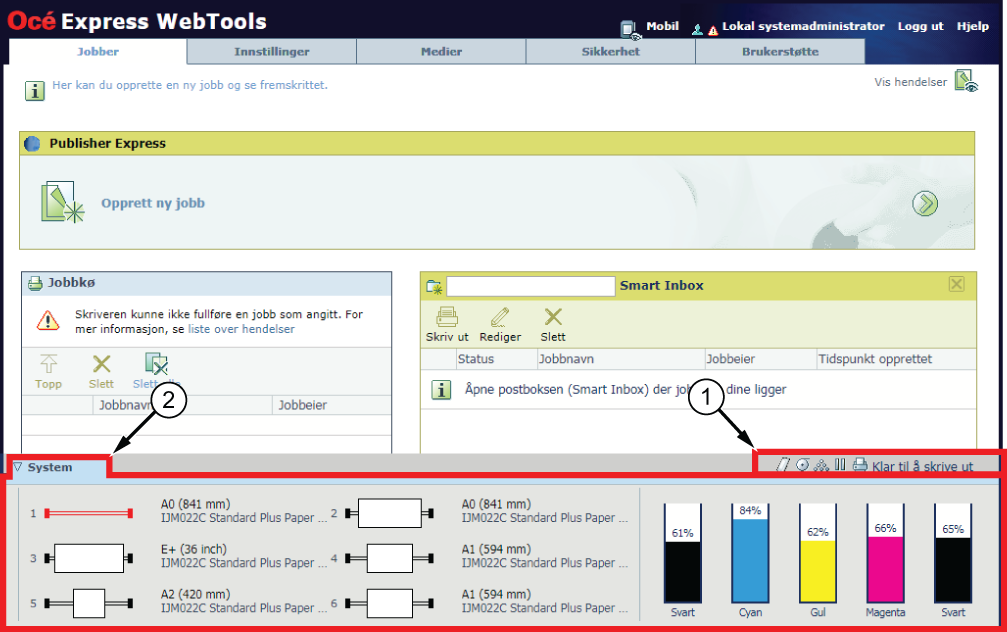Viewport: 1007px width, 632px height.
Task: Open the liste over hendelser link
Action: (241, 329)
